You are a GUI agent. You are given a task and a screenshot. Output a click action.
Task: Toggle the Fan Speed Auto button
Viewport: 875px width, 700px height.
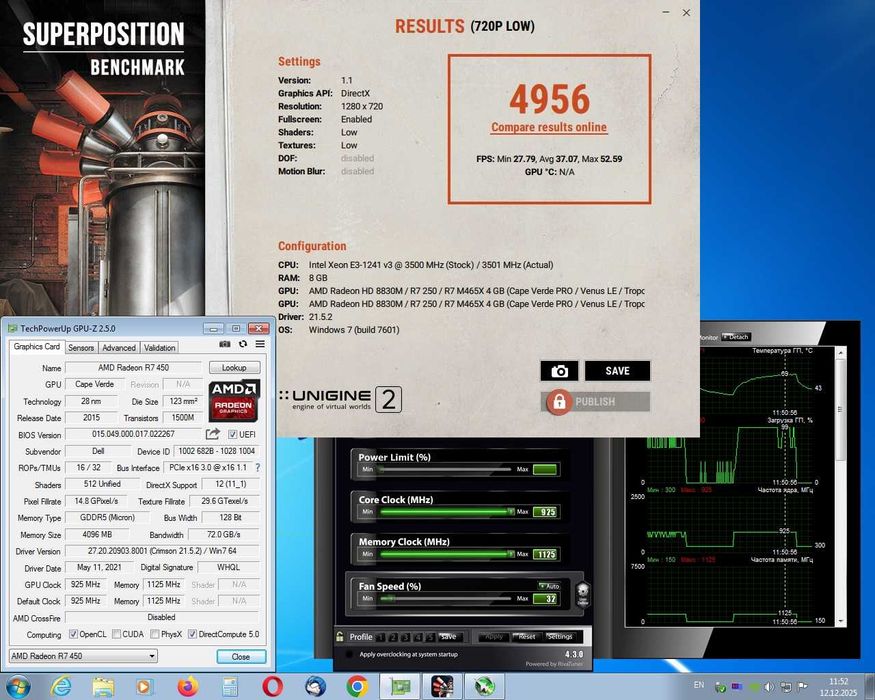[549, 586]
